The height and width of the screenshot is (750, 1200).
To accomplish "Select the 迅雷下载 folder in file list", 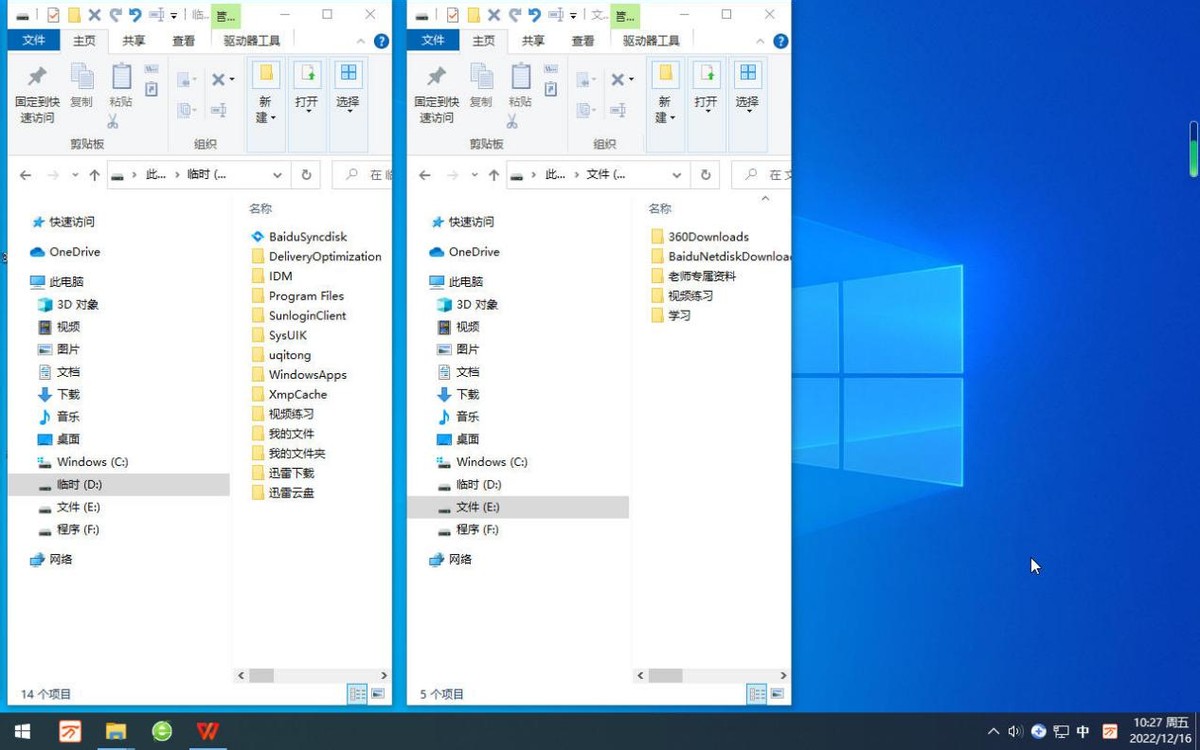I will (x=290, y=473).
